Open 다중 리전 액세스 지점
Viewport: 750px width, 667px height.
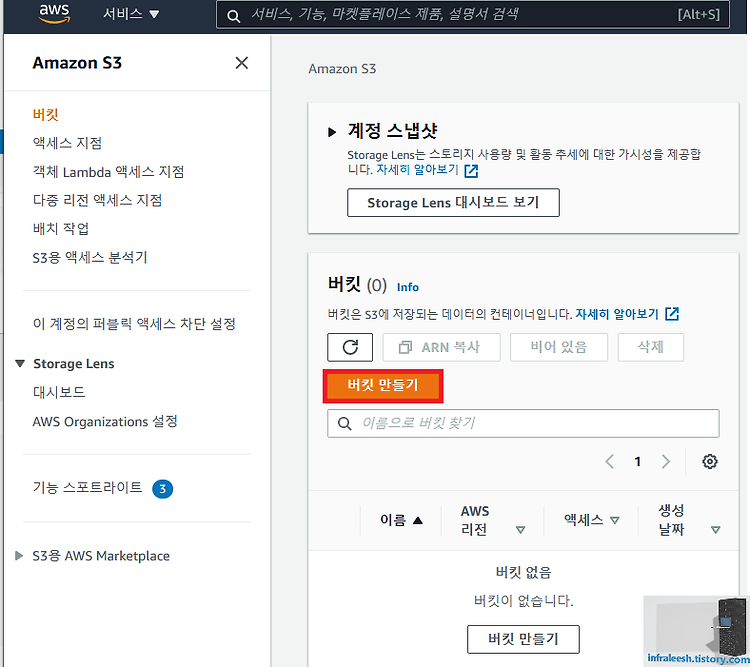click(x=97, y=200)
